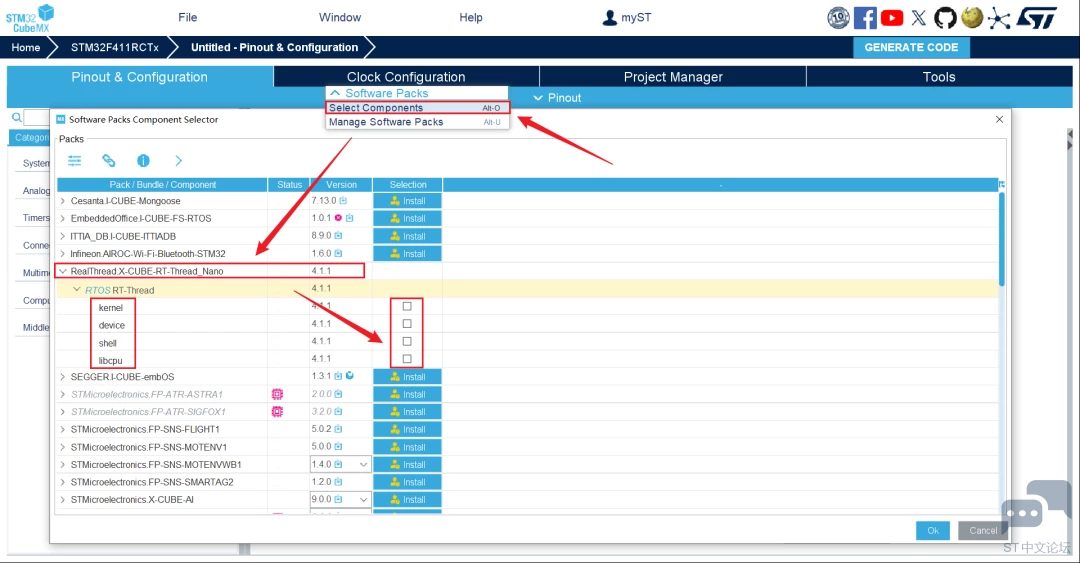Click the STM32CubeMX logo
The height and width of the screenshot is (563, 1080).
coord(30,18)
